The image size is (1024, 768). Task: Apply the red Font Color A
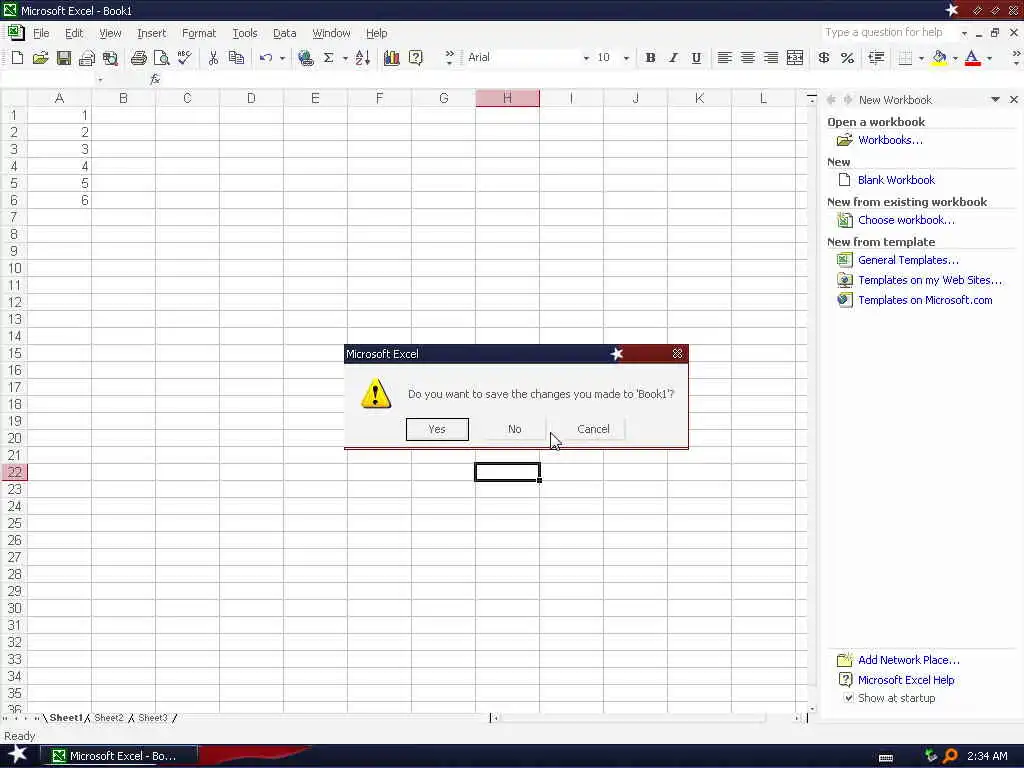point(972,58)
